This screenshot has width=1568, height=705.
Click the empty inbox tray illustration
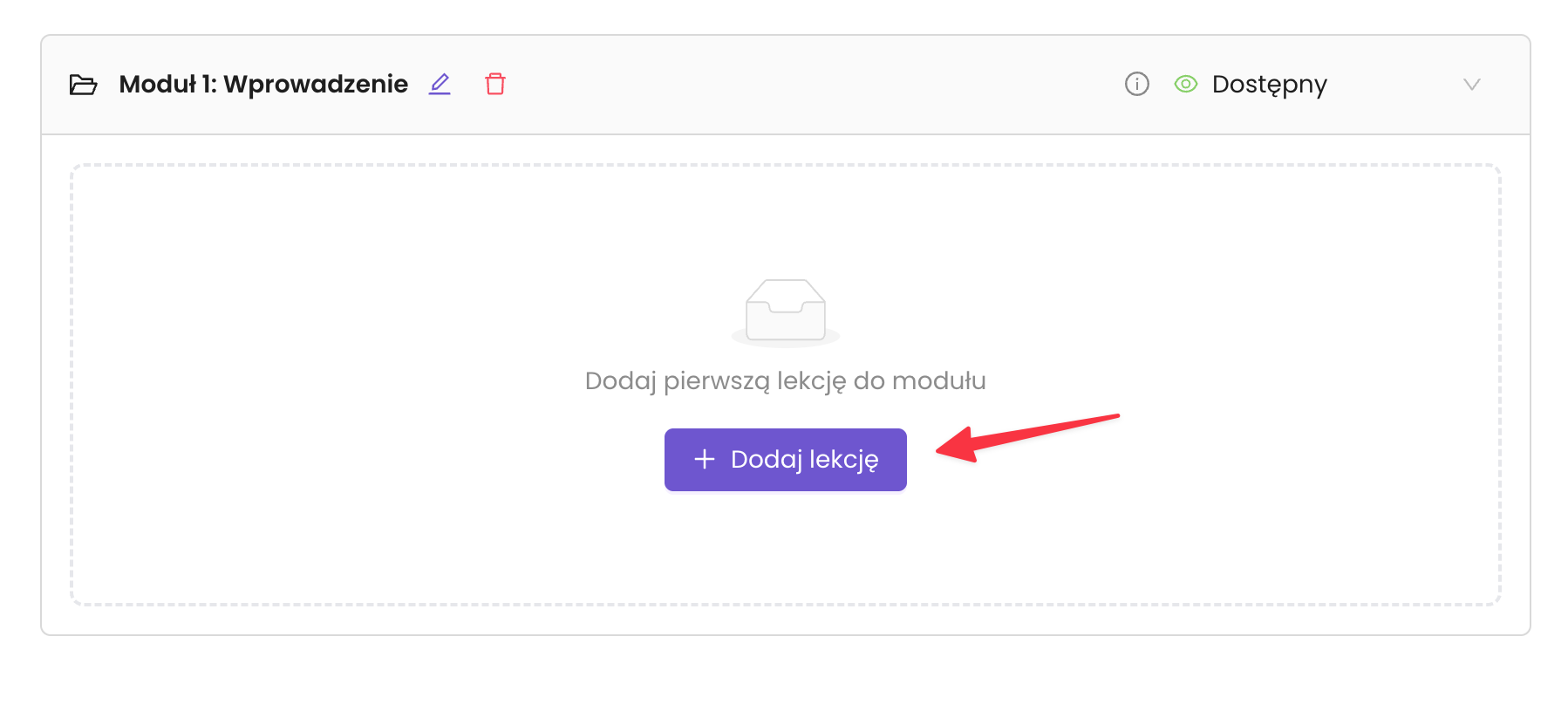[785, 311]
